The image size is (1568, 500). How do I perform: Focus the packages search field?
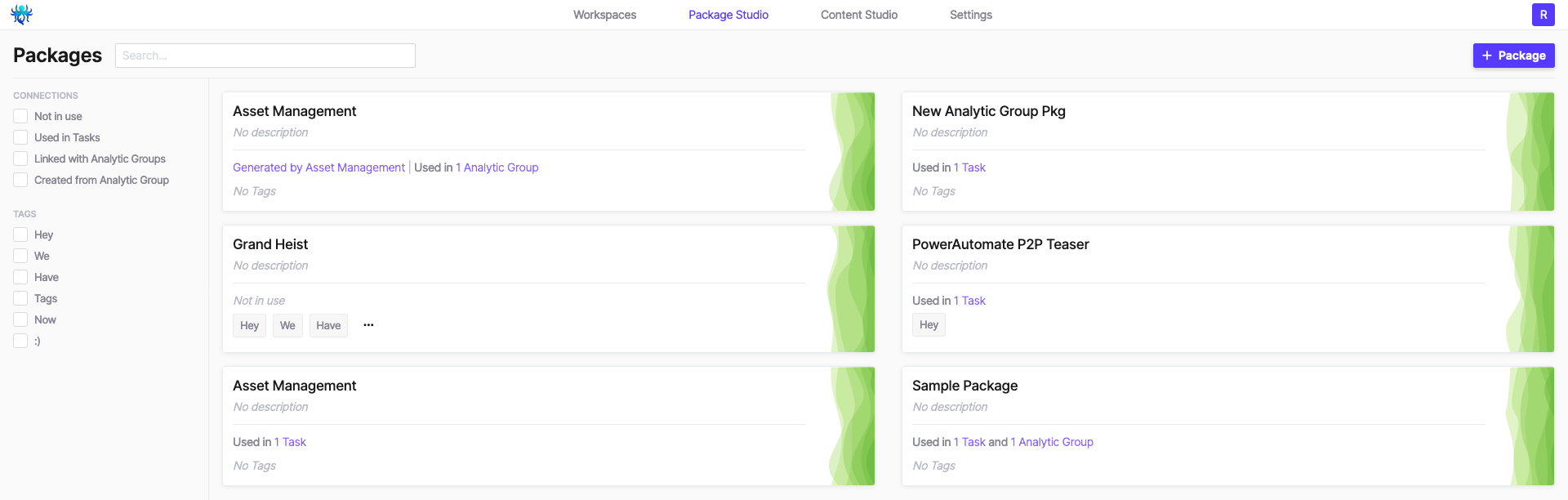pos(265,56)
